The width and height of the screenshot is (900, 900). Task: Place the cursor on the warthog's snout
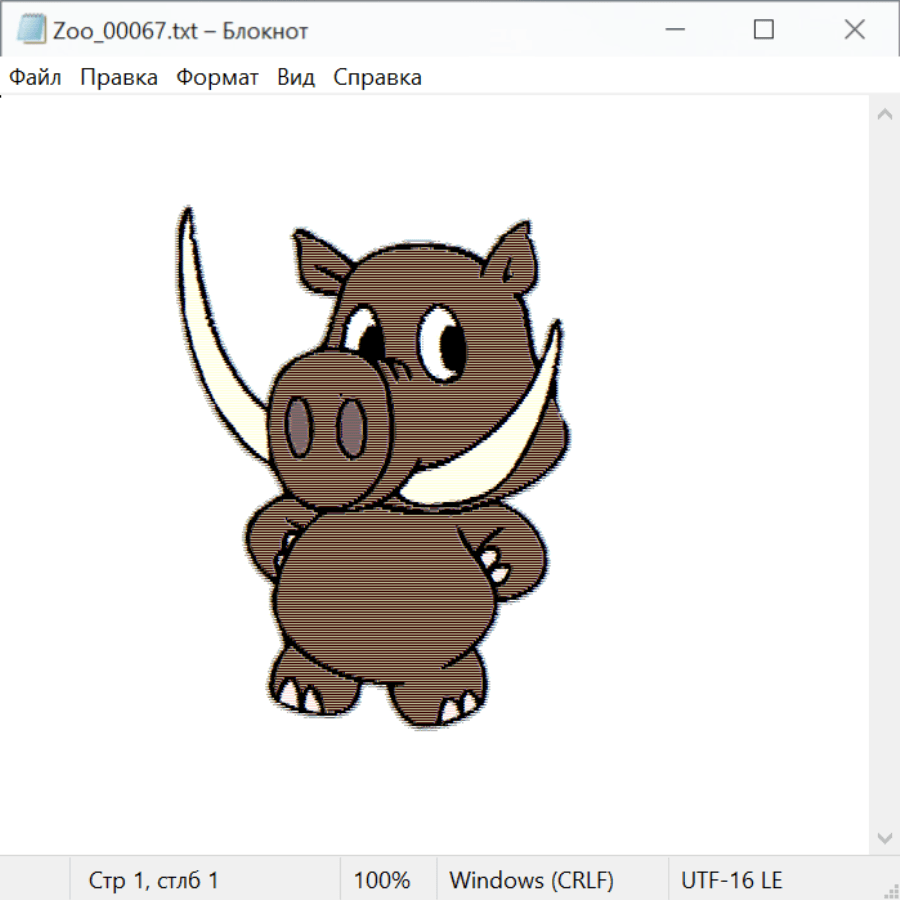click(x=325, y=425)
